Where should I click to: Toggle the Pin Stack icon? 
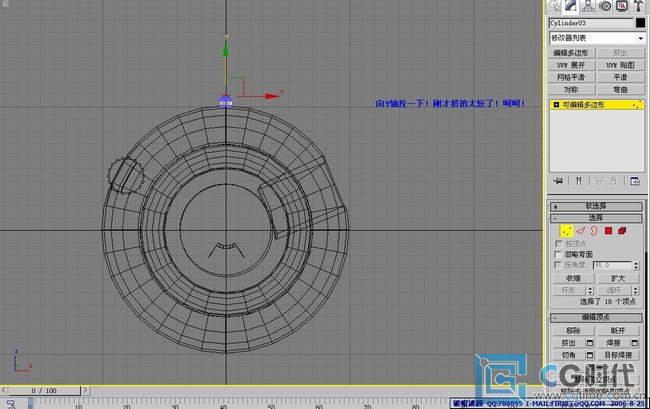(558, 181)
